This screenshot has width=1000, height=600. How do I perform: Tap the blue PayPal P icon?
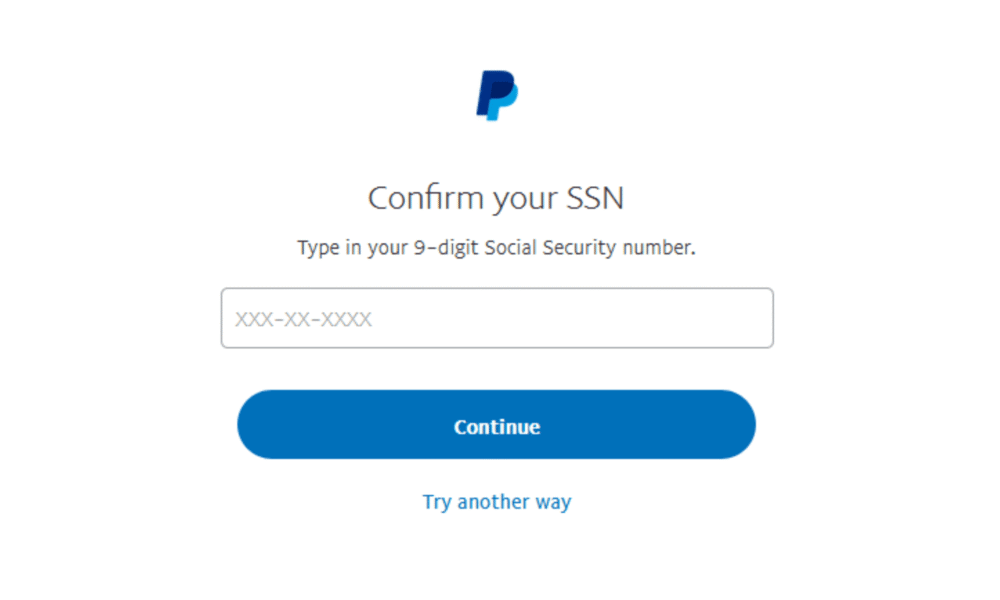click(497, 96)
